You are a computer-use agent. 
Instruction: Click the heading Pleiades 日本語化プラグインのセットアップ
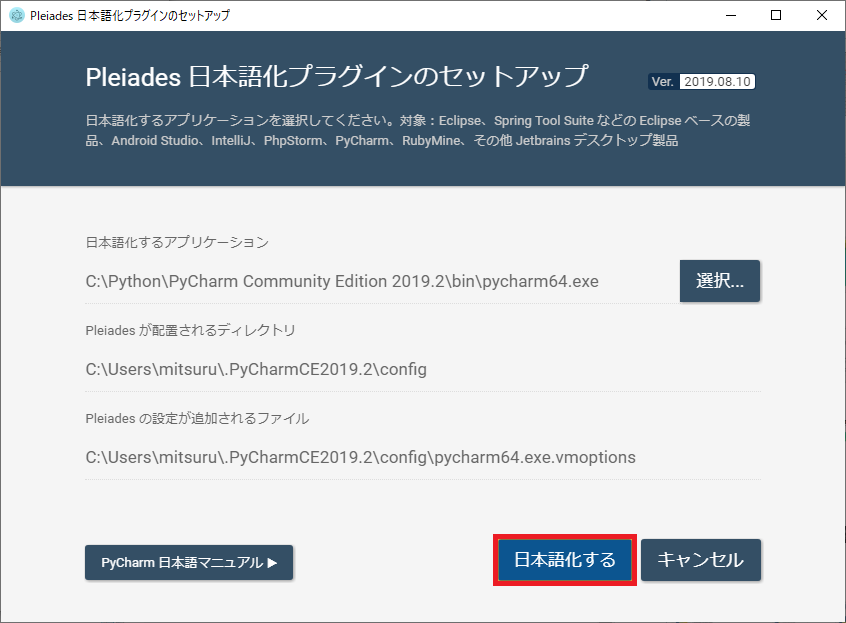[337, 77]
